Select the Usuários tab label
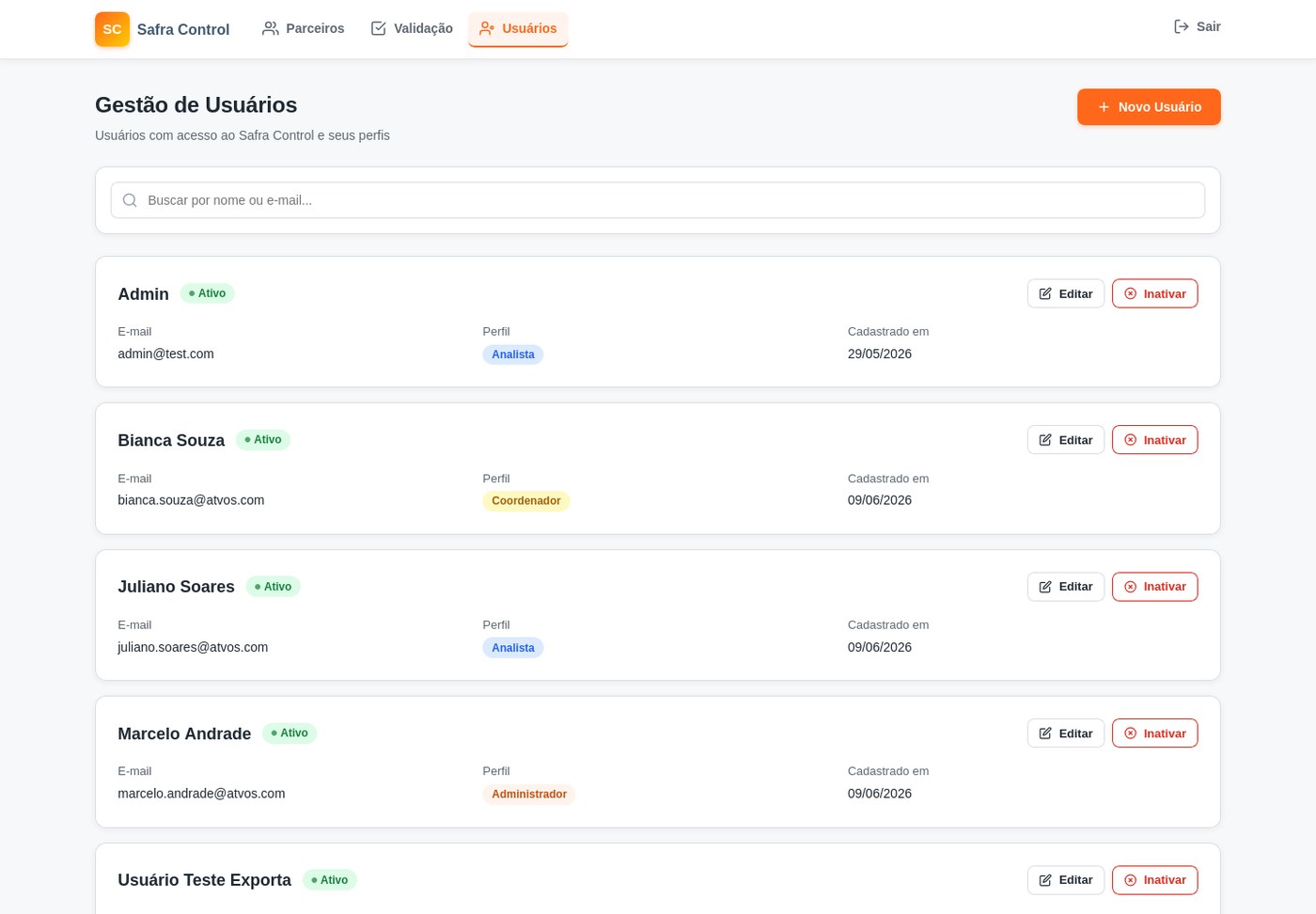Image resolution: width=1316 pixels, height=914 pixels. (529, 28)
